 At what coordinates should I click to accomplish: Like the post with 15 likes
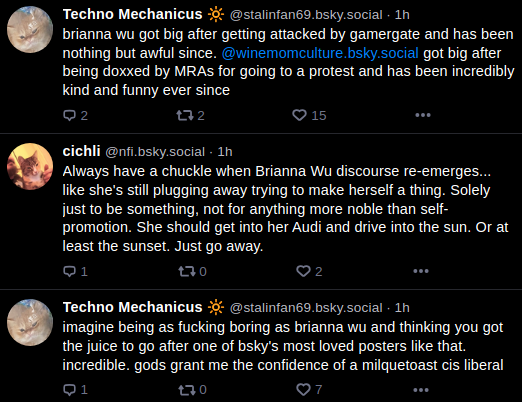tap(309, 115)
